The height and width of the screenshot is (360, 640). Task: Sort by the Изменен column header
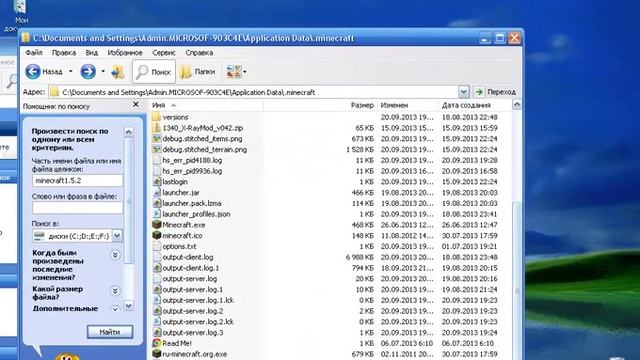[394, 105]
